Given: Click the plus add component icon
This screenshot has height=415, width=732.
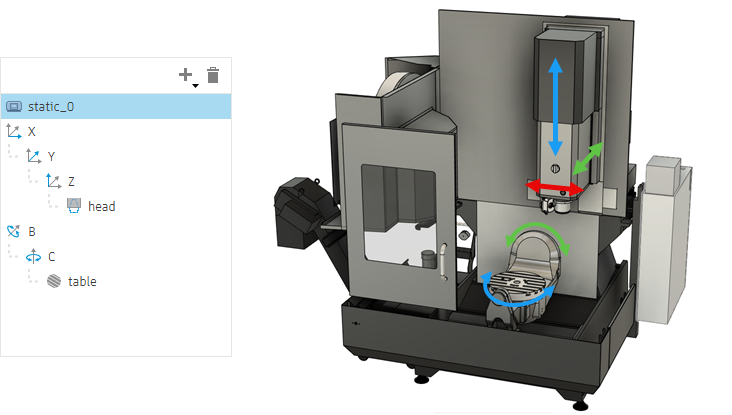Looking at the screenshot, I should pyautogui.click(x=185, y=75).
